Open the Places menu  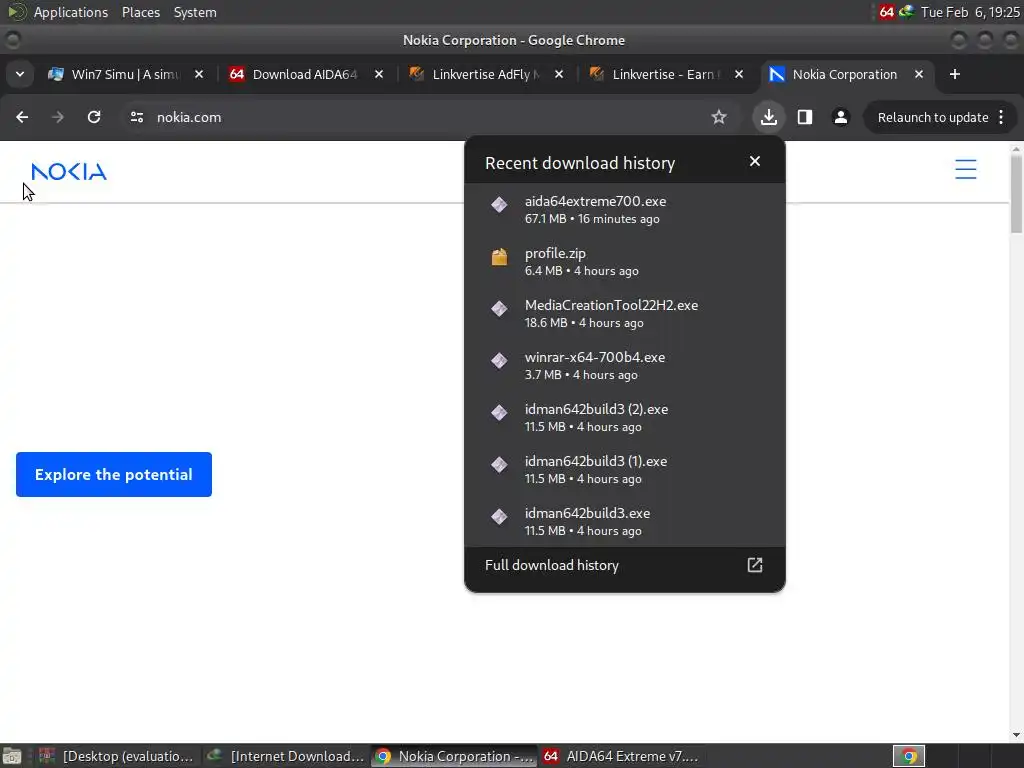tap(141, 12)
